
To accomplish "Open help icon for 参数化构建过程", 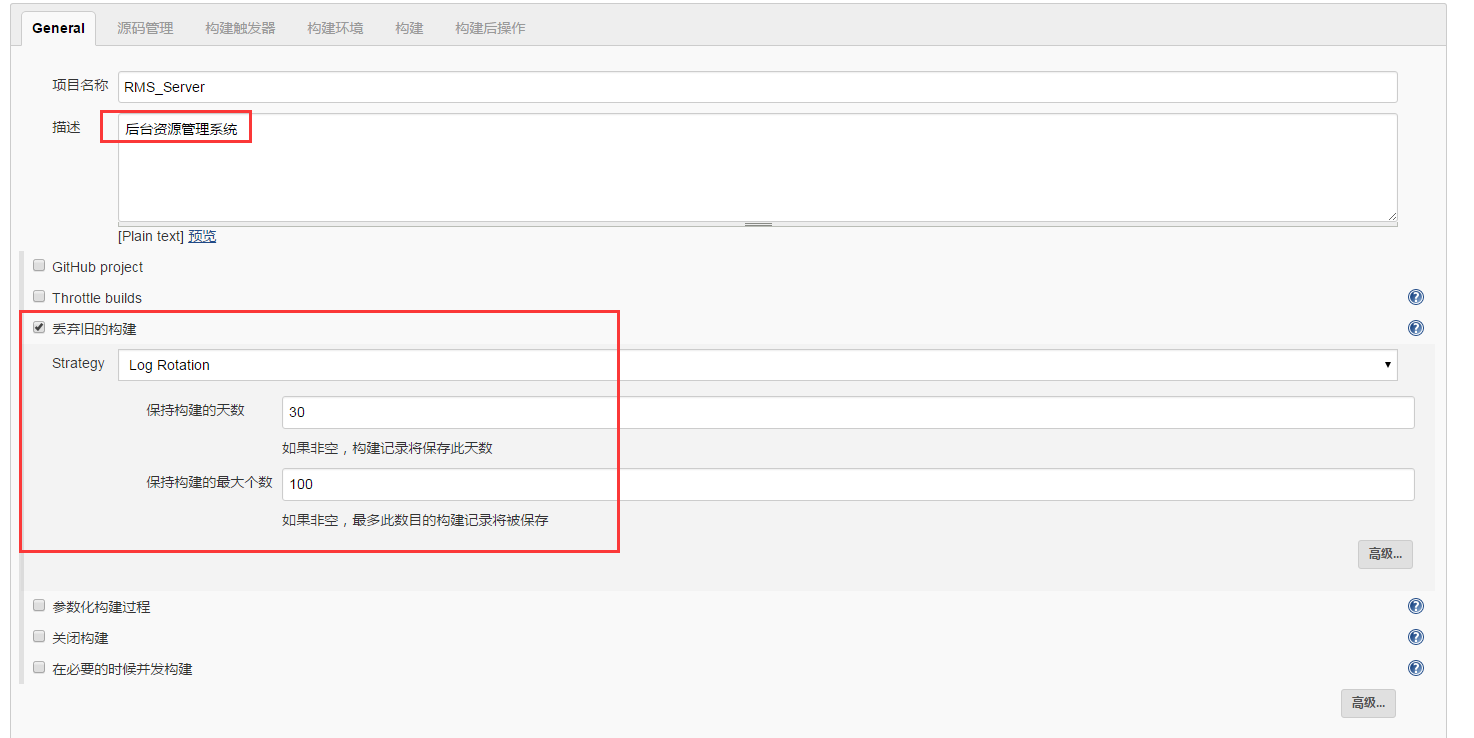I will (1415, 606).
